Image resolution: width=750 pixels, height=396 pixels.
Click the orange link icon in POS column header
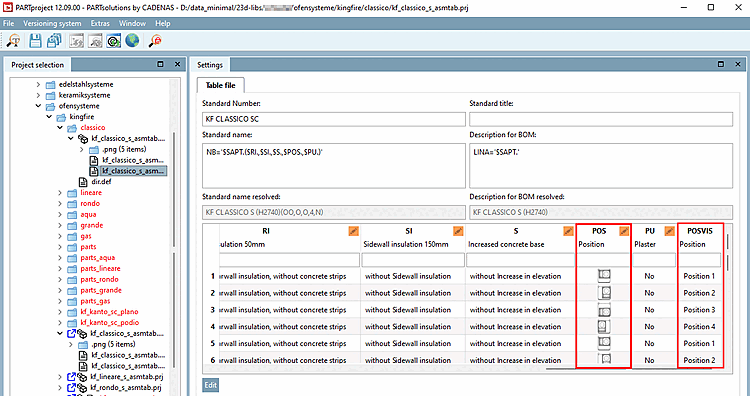[624, 231]
